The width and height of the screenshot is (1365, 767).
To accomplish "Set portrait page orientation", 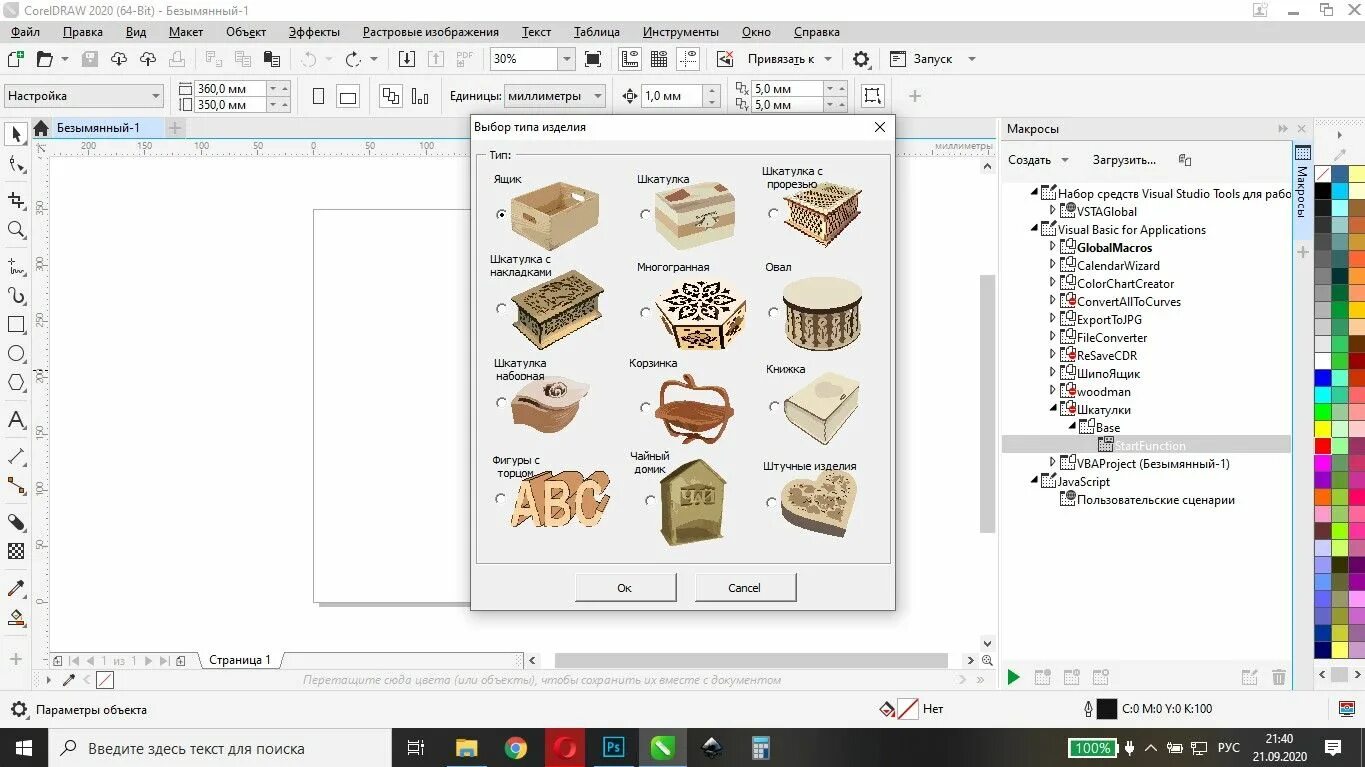I will (318, 96).
